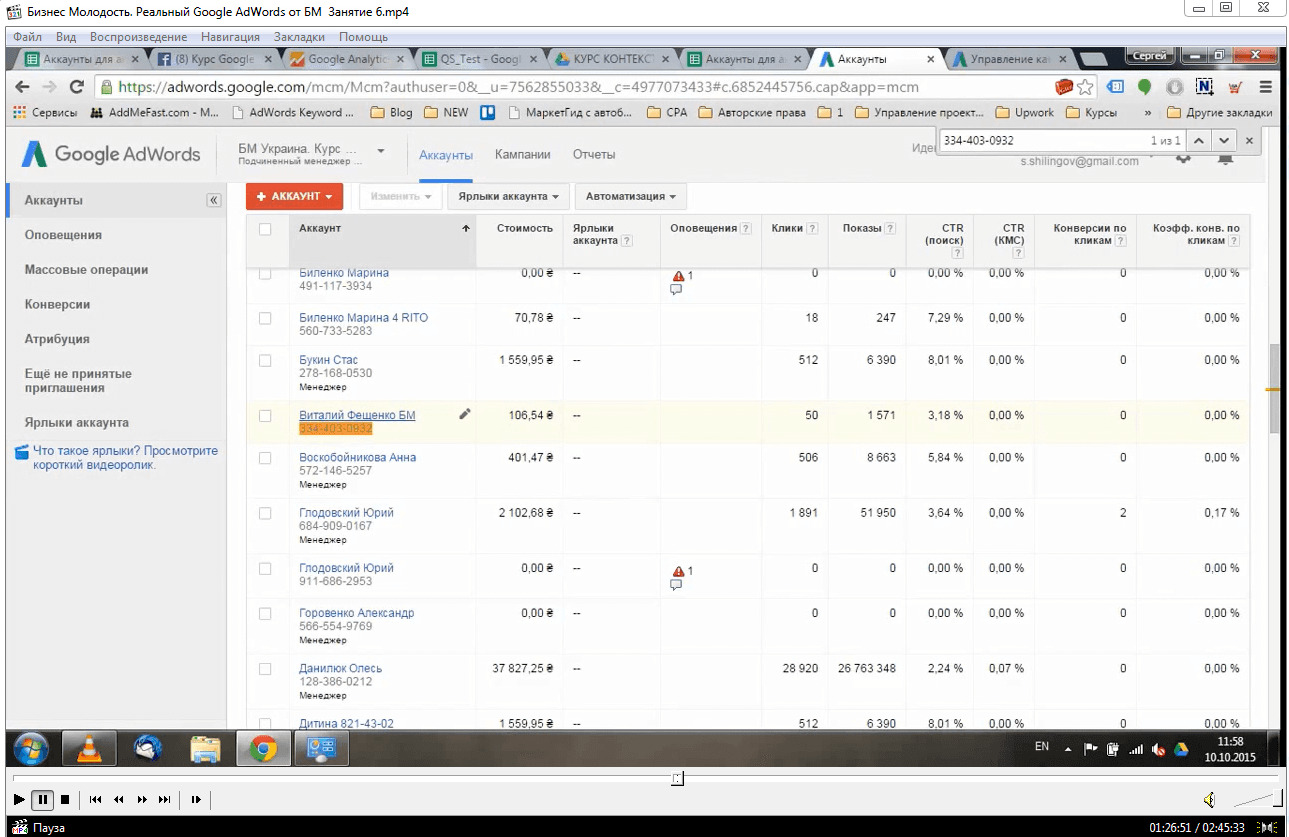This screenshot has height=837, width=1289.
Task: Open the help tooltip next to Клики
Action: (x=812, y=229)
